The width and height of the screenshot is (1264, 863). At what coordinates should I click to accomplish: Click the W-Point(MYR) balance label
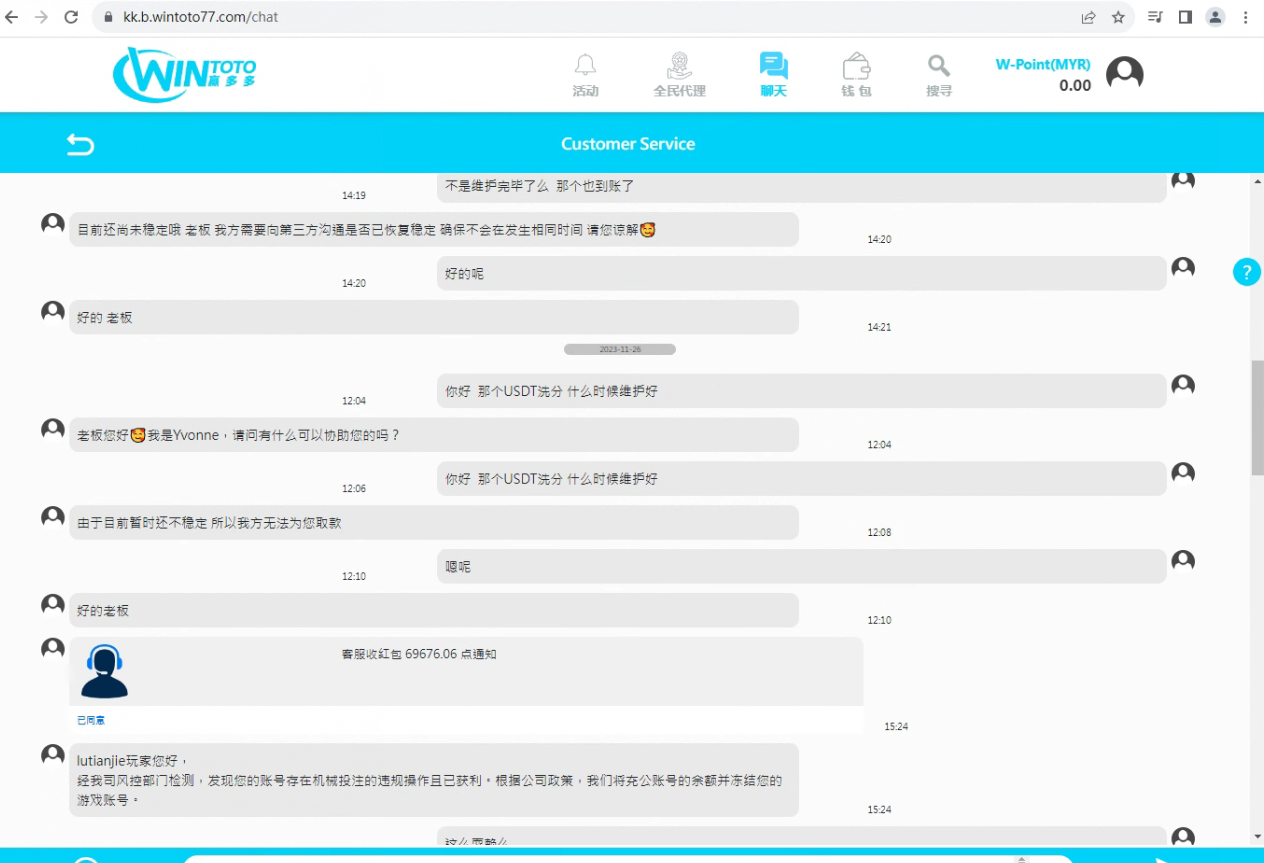[1042, 64]
